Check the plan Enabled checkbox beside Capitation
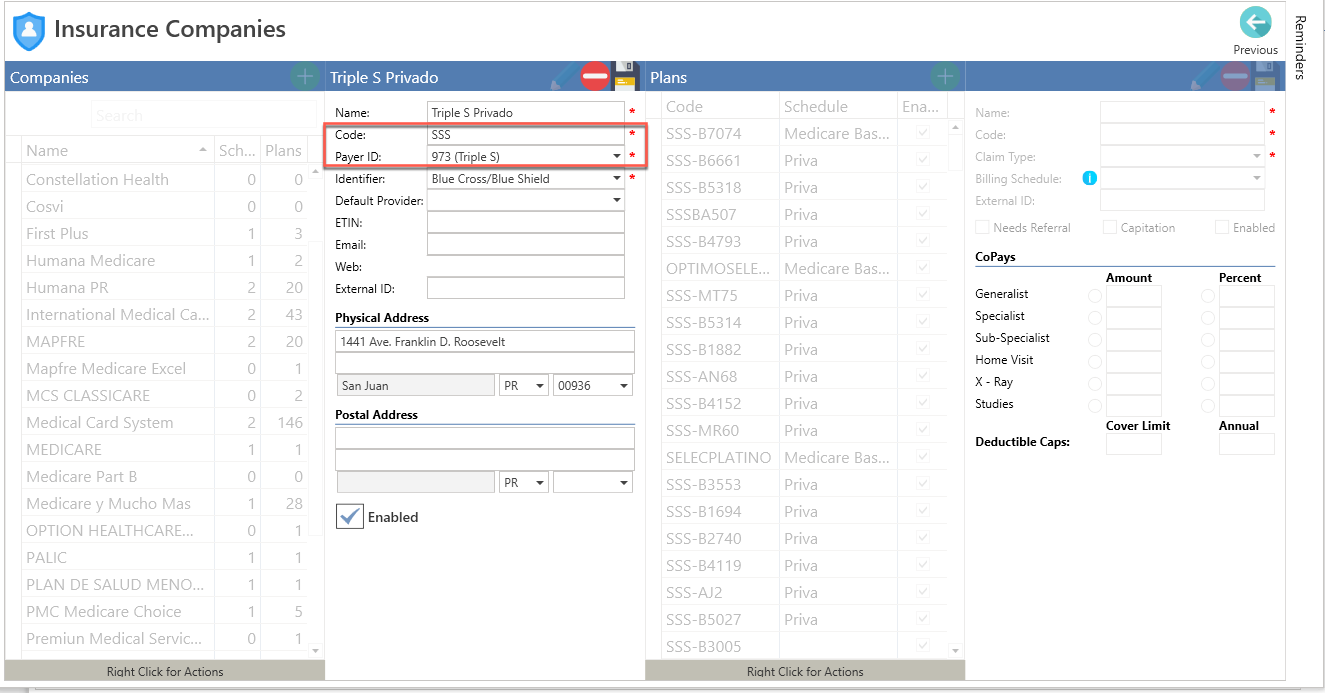Screen dimensions: 1325x693 click(1222, 228)
